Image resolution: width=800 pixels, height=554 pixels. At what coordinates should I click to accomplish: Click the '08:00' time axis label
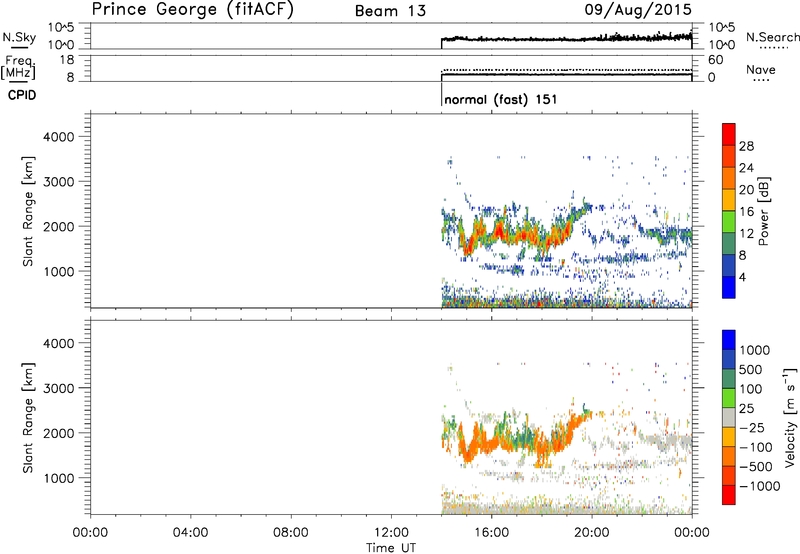pos(291,533)
